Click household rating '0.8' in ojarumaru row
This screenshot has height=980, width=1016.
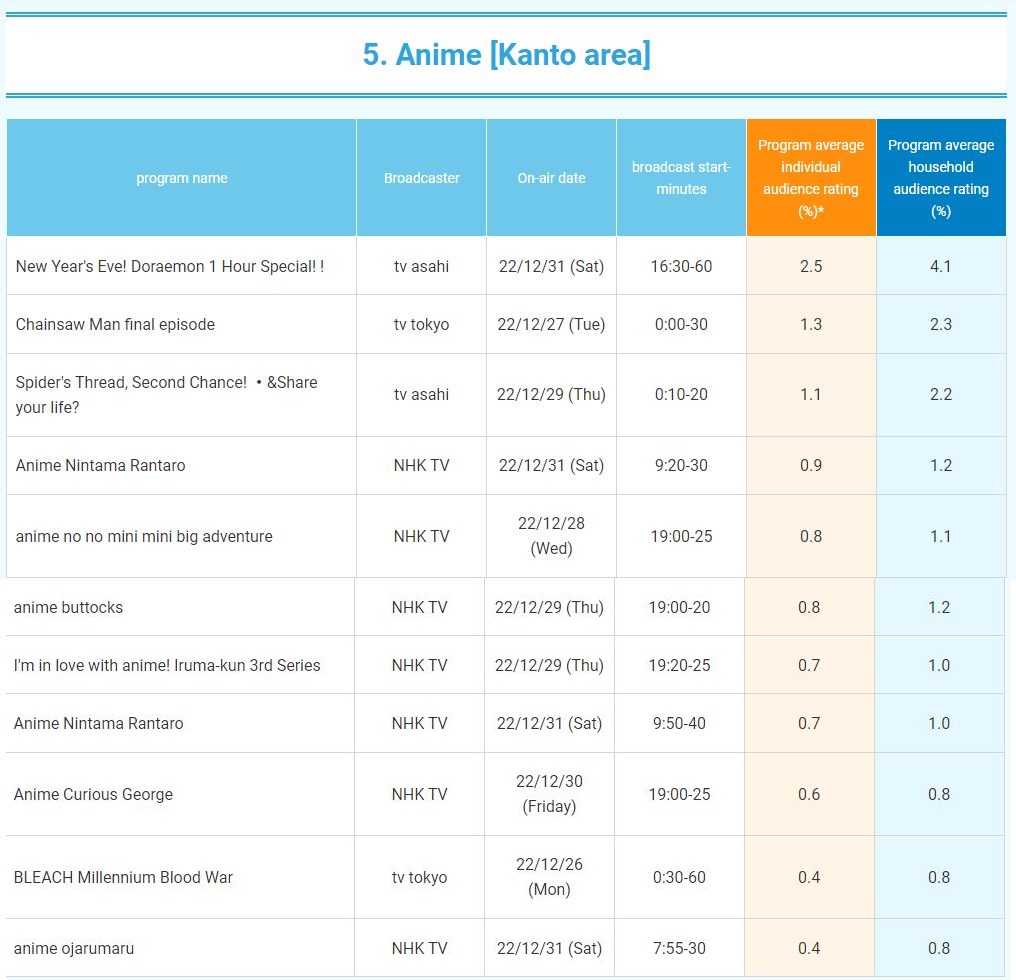[x=939, y=948]
